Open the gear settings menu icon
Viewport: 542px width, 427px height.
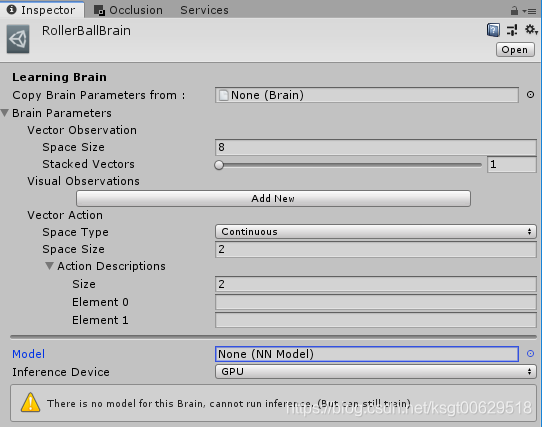pyautogui.click(x=531, y=30)
